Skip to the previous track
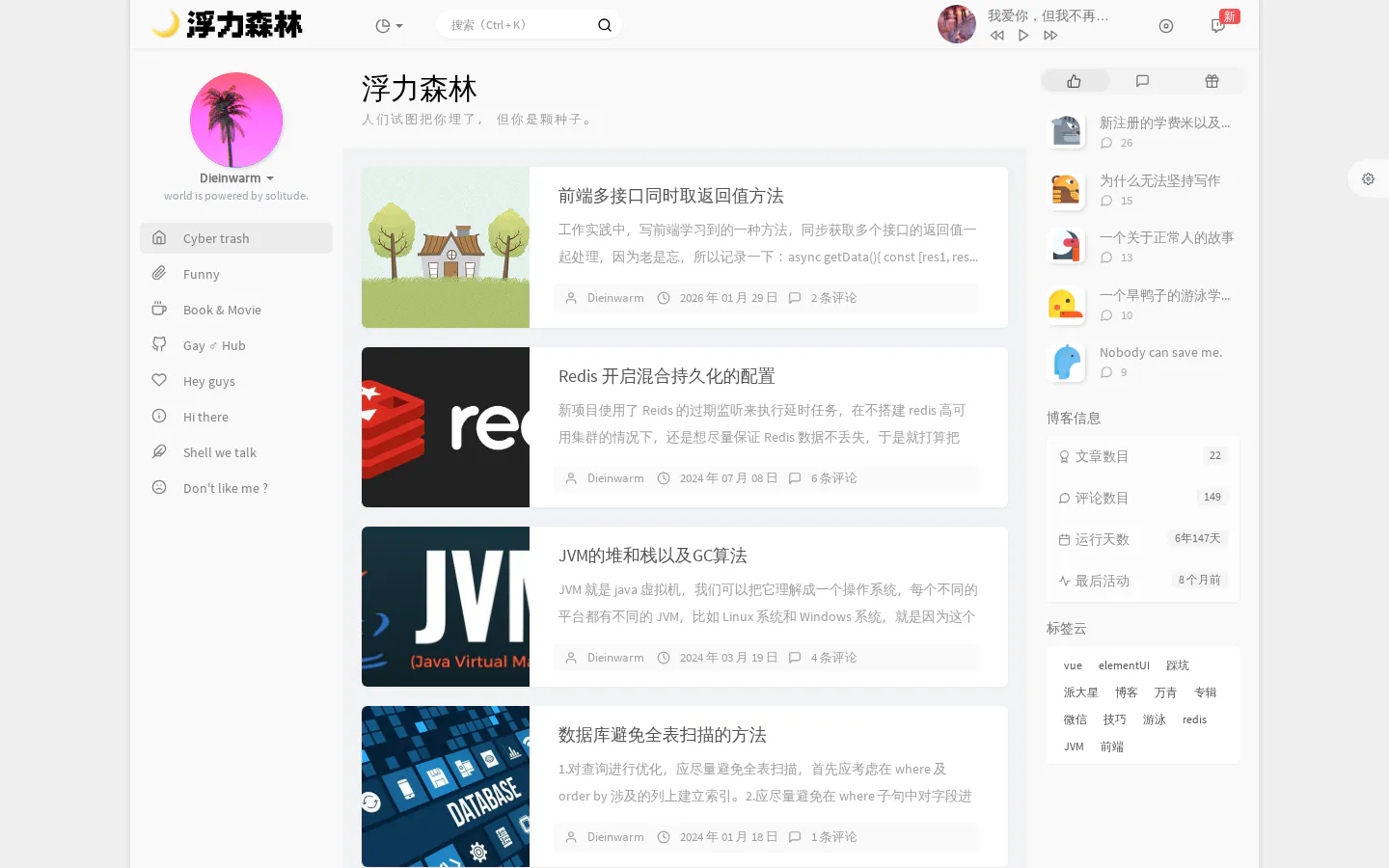The image size is (1389, 868). (996, 36)
